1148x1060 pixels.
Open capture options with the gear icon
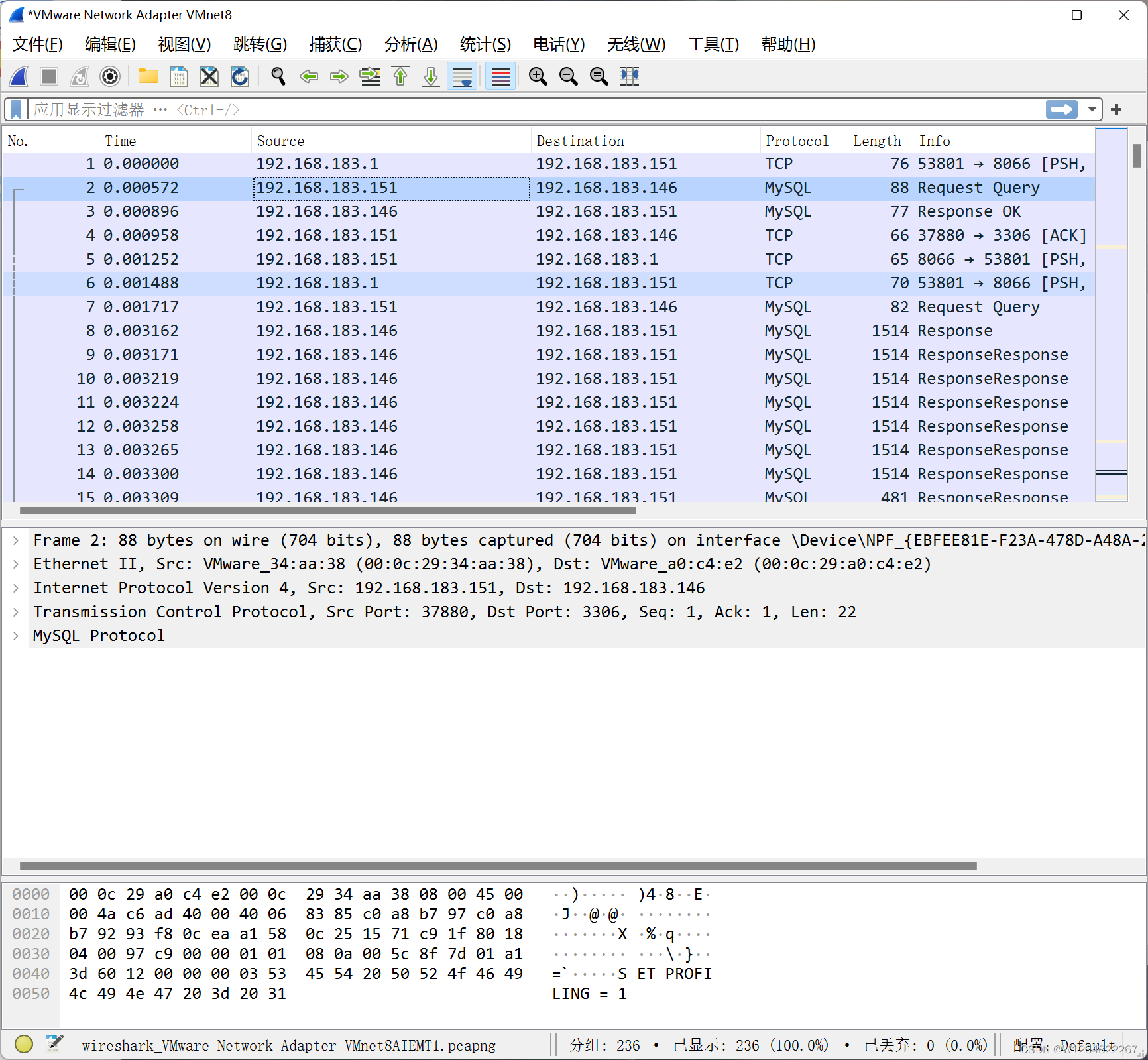click(x=110, y=76)
